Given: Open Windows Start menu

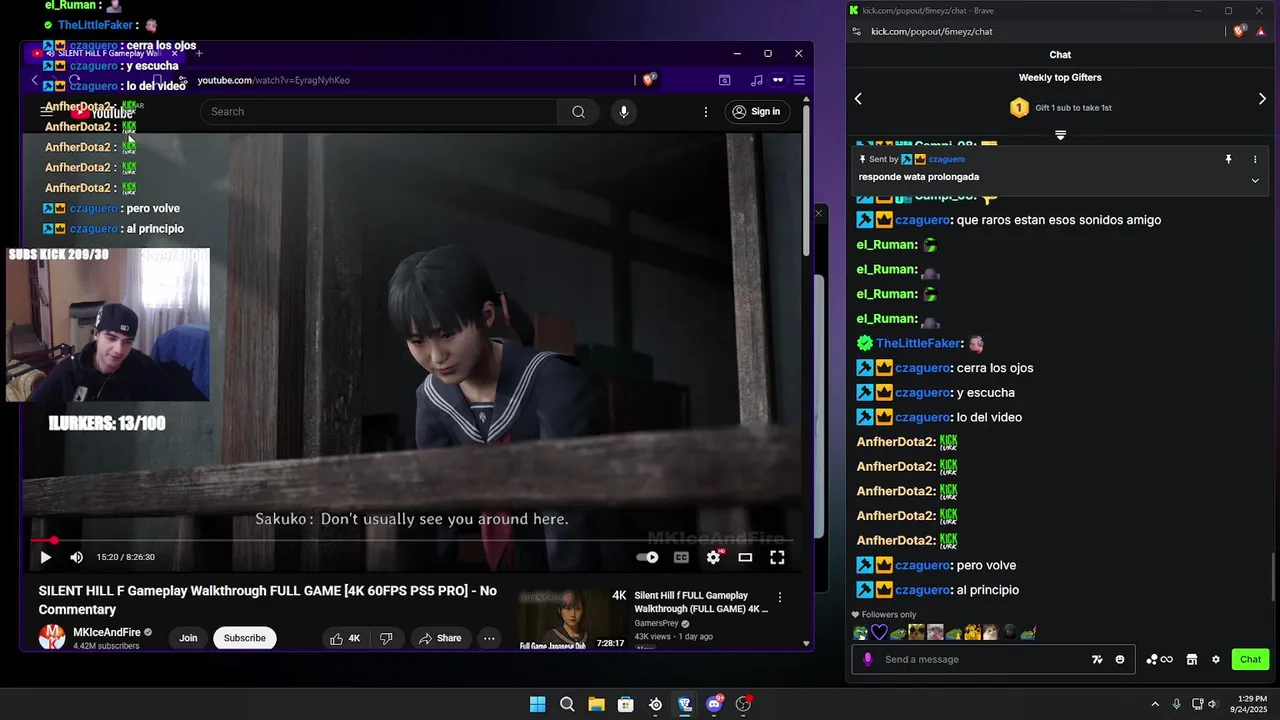Looking at the screenshot, I should [x=537, y=704].
